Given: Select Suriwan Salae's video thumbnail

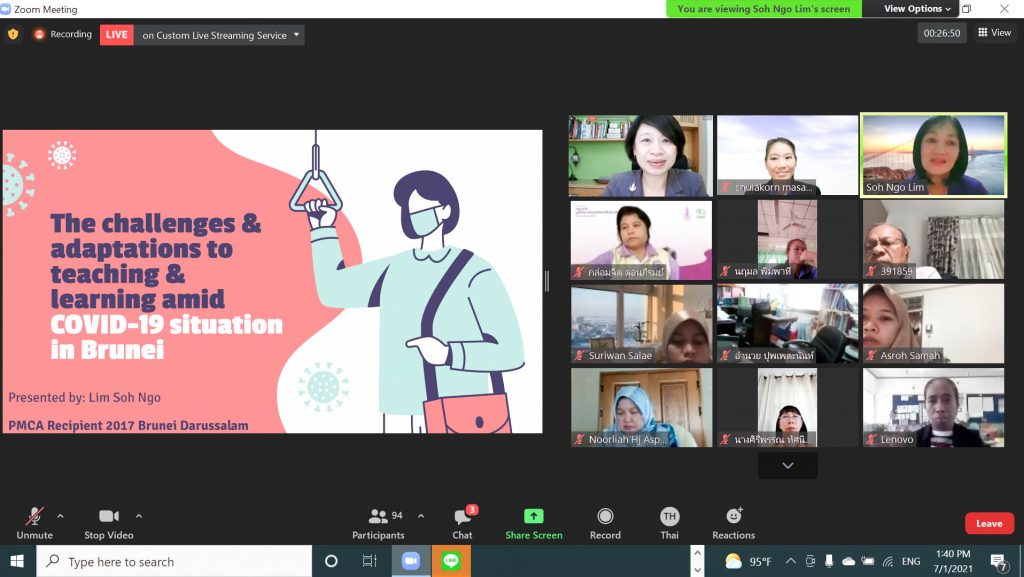Looking at the screenshot, I should (641, 324).
